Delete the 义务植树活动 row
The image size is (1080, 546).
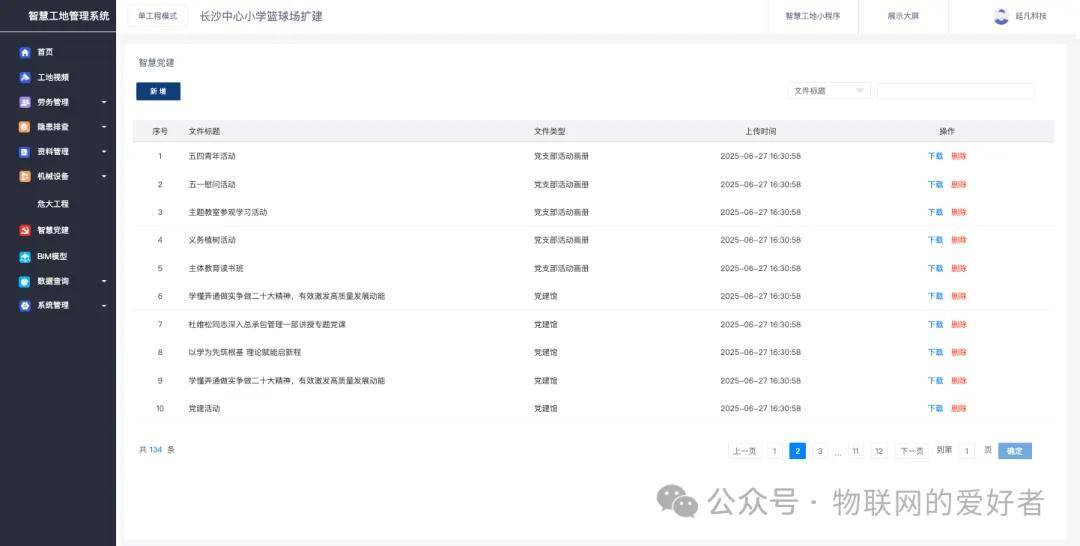[959, 240]
